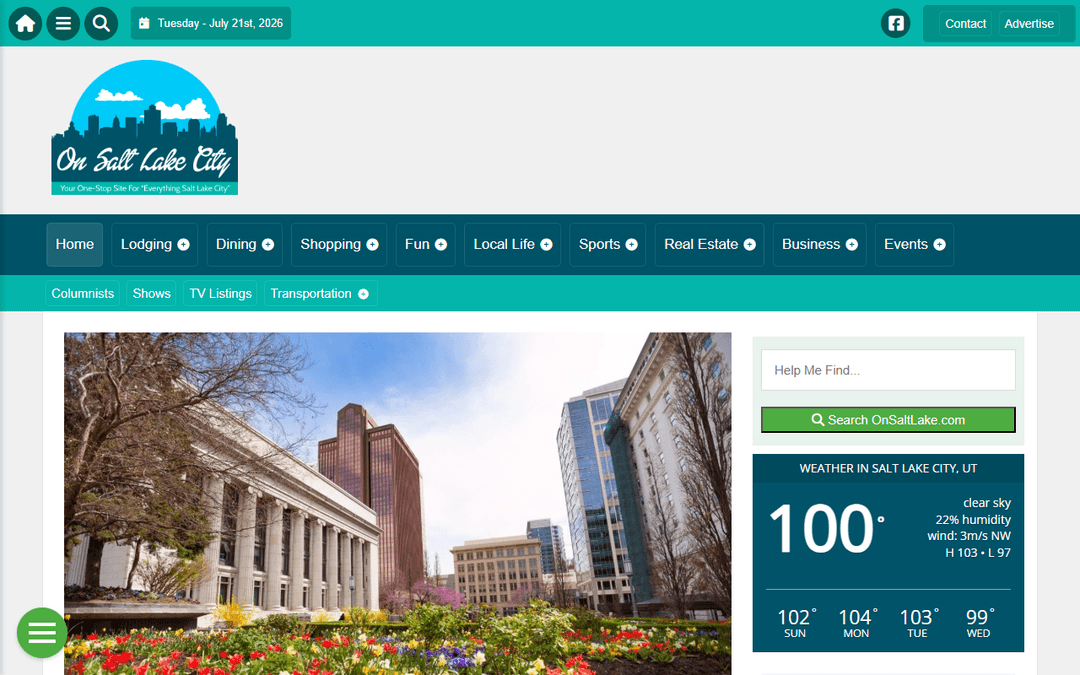1080x675 pixels.
Task: Expand the Transportation plus icon
Action: coord(363,294)
